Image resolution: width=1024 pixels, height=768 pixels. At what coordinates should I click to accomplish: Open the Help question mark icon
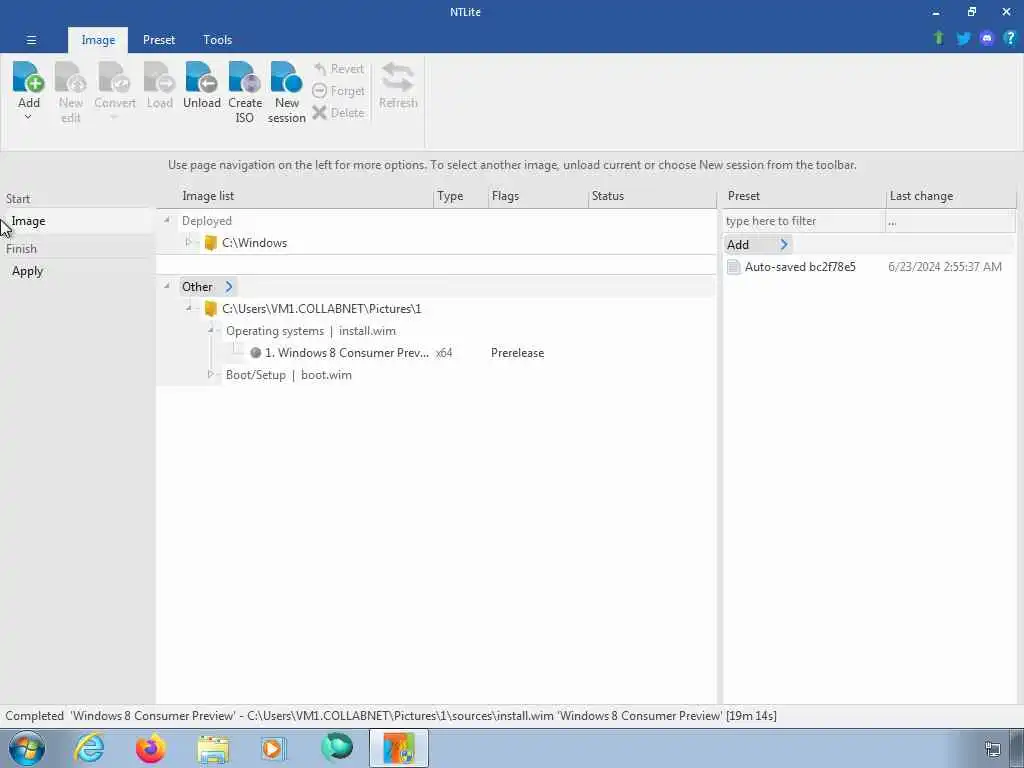pos(1010,38)
